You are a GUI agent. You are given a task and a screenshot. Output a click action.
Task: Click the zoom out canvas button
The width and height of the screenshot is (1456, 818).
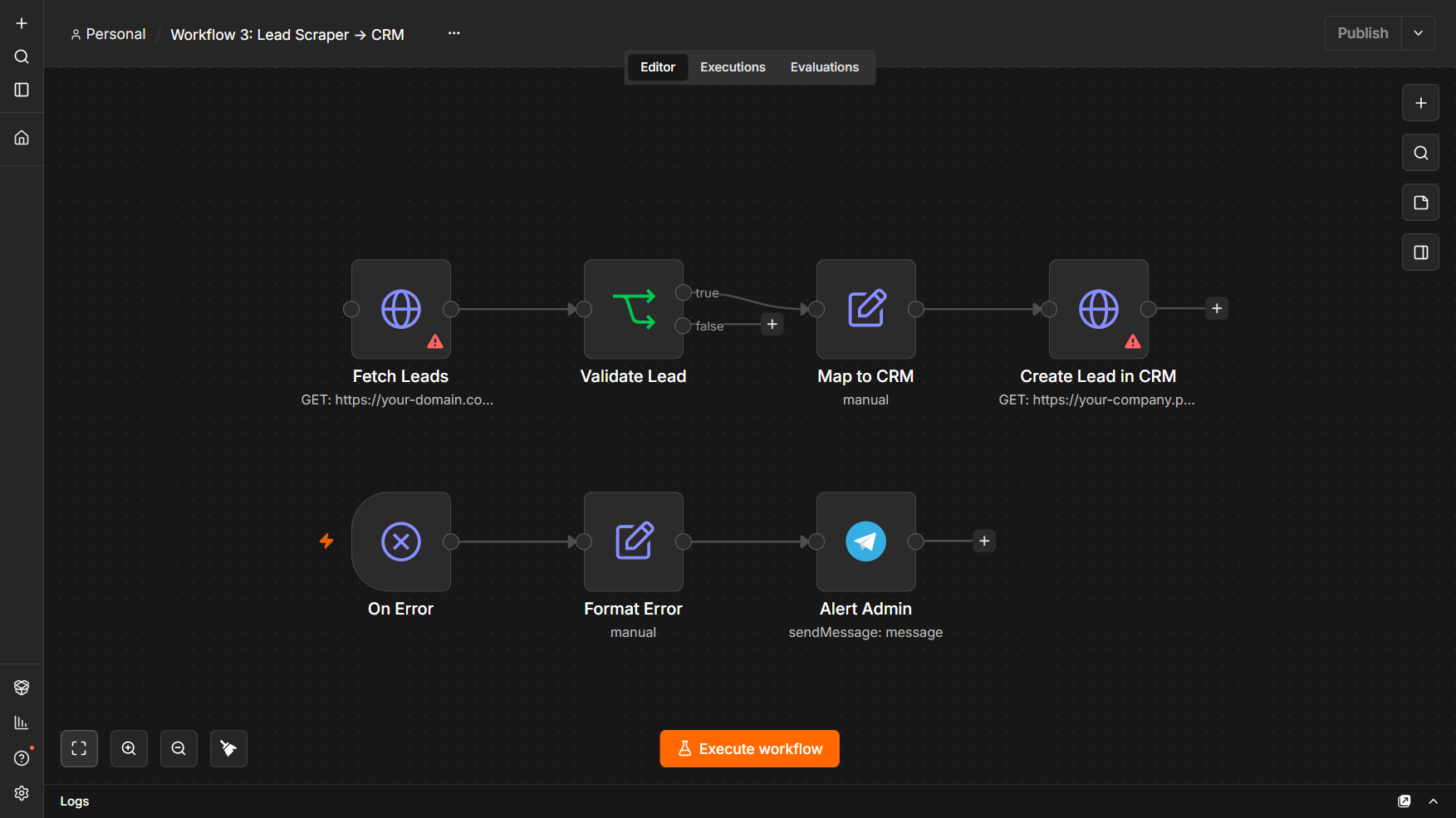coord(179,748)
